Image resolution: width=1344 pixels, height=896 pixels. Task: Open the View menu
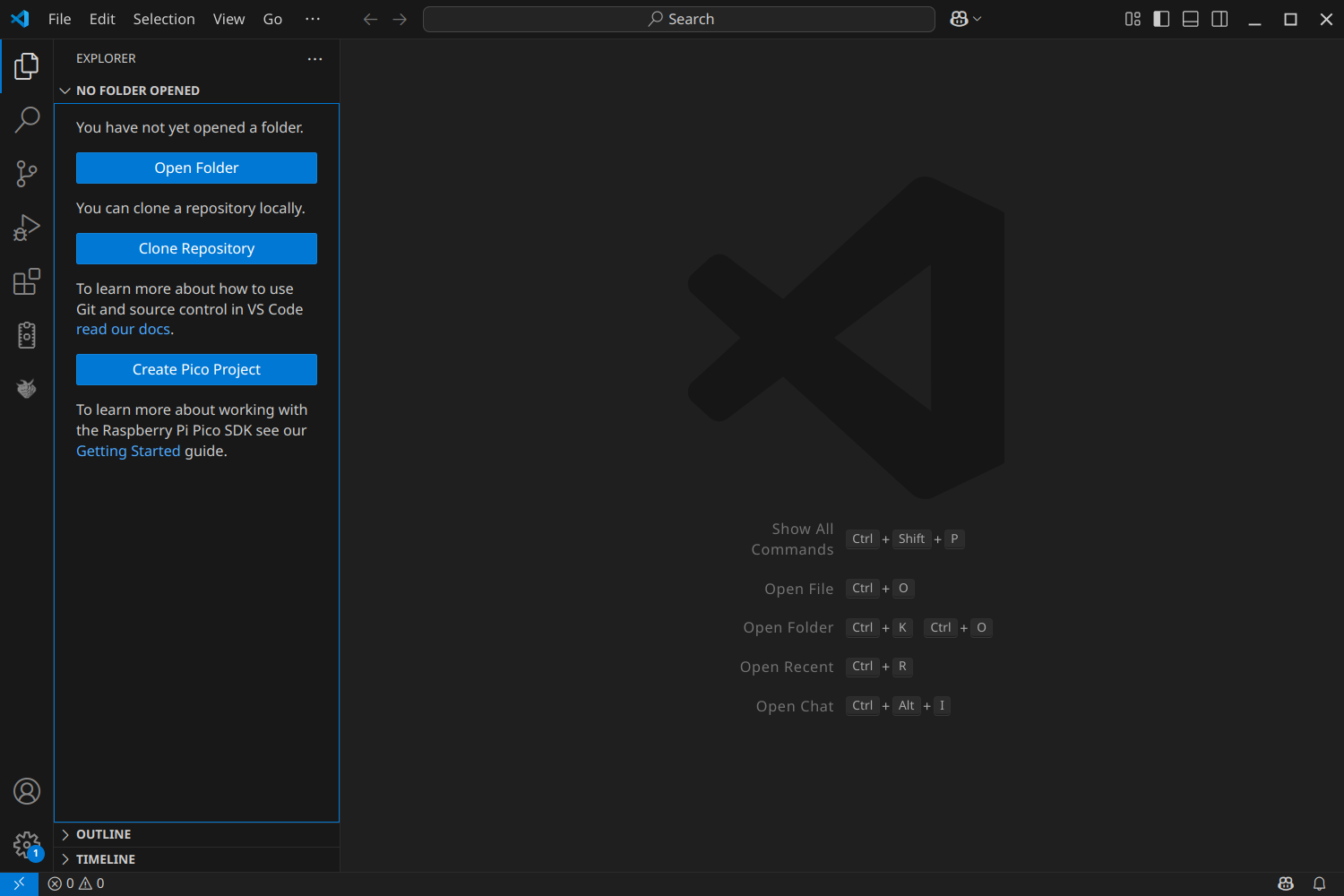click(229, 19)
